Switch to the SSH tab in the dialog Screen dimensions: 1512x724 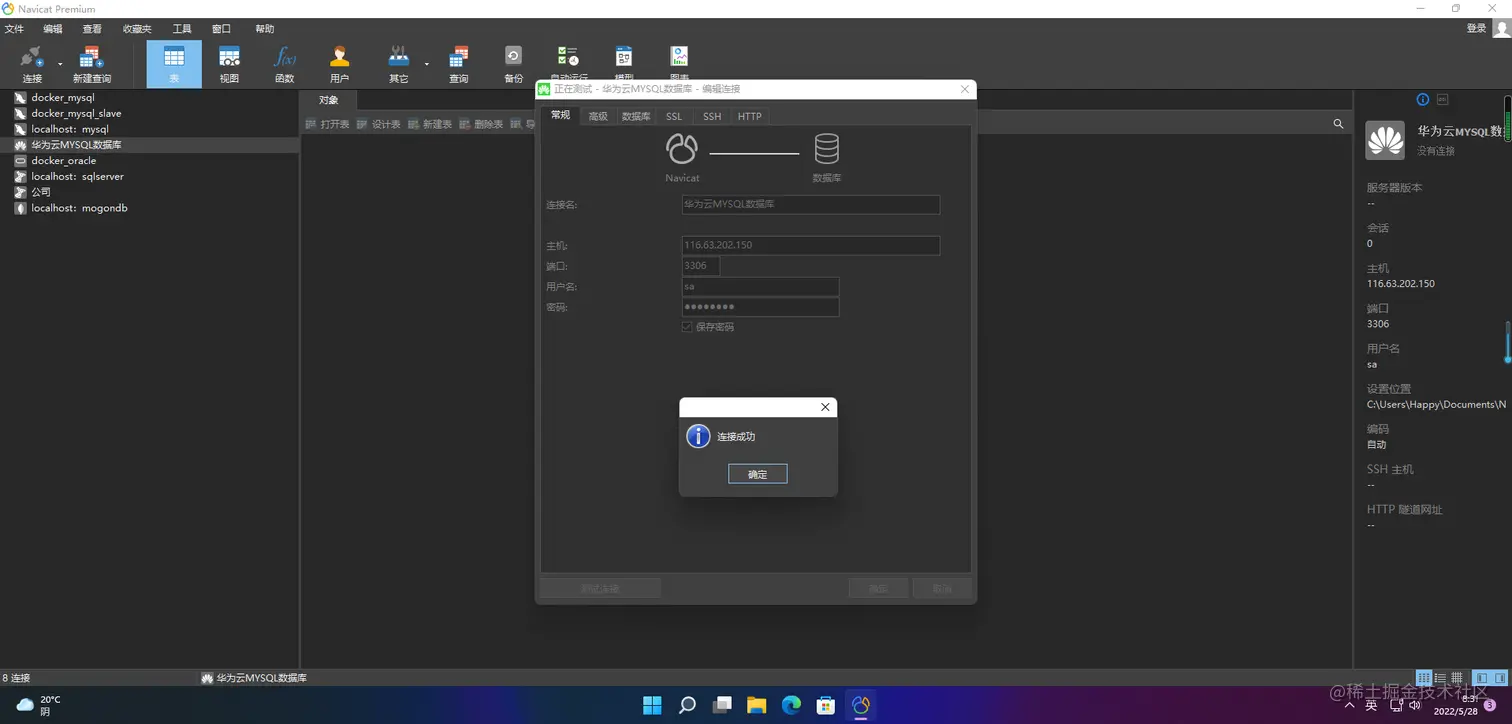[x=711, y=116]
